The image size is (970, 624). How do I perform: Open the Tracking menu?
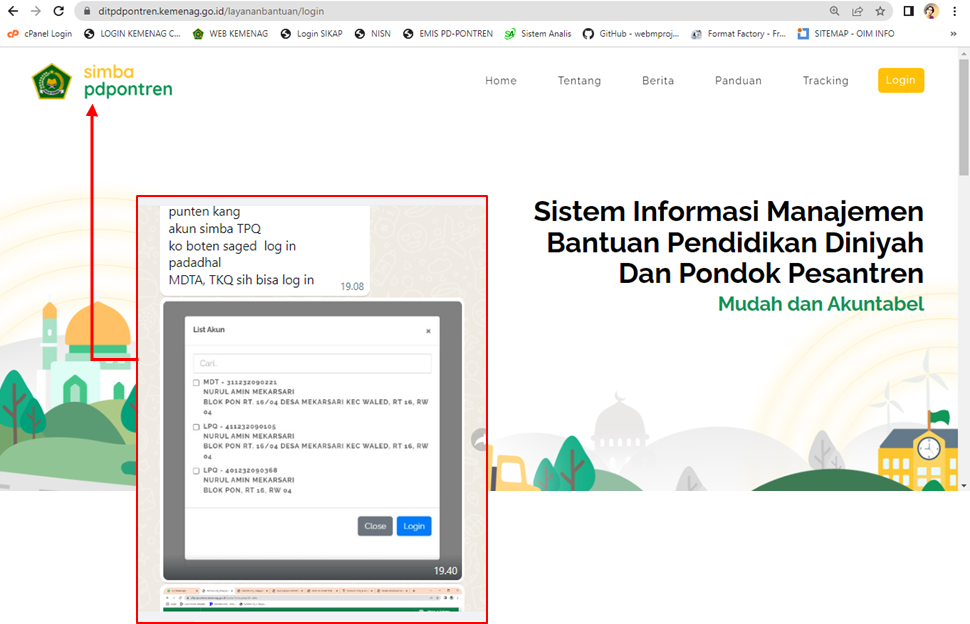(x=825, y=80)
